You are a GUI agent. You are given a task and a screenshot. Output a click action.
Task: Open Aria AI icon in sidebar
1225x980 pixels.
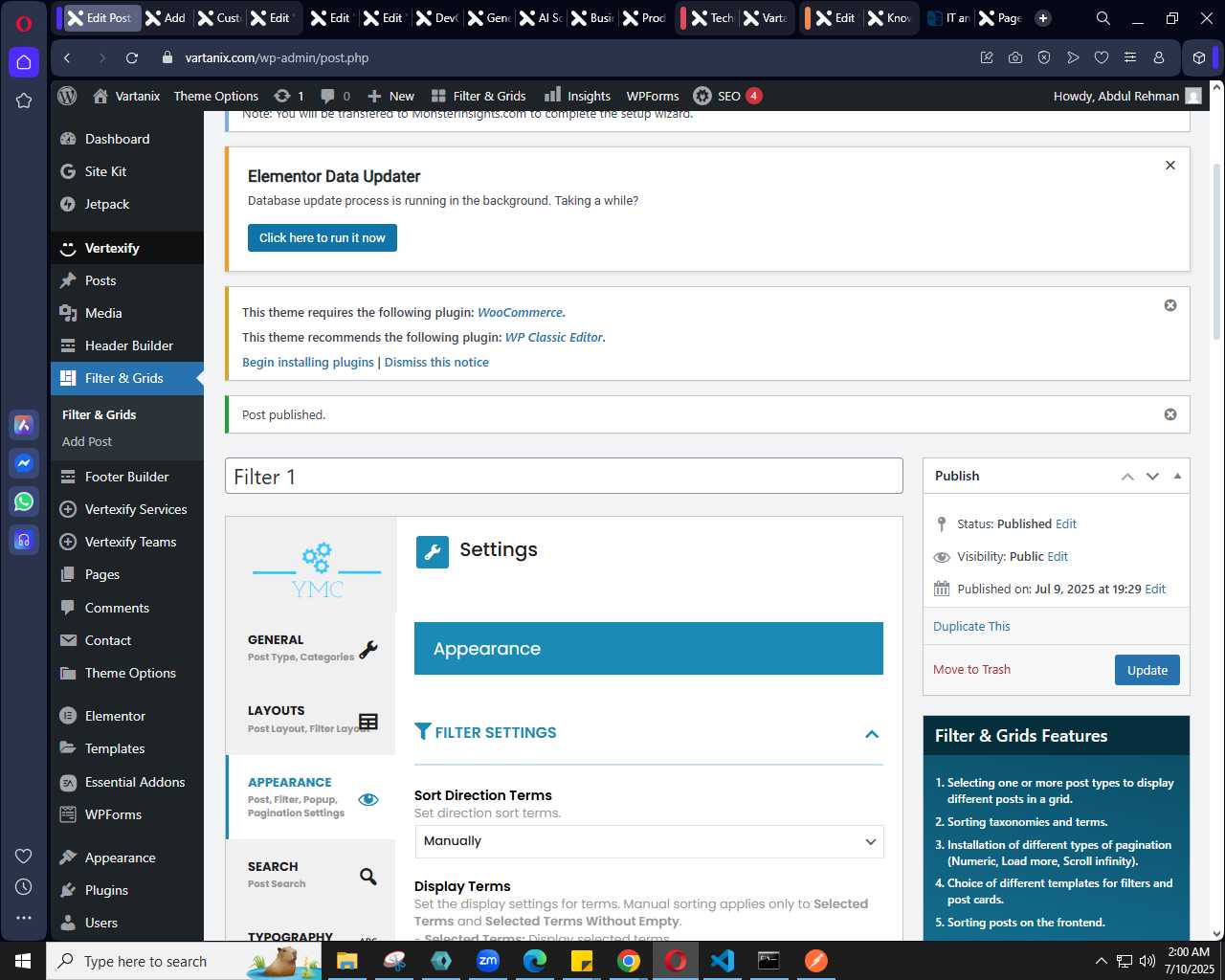click(x=24, y=425)
